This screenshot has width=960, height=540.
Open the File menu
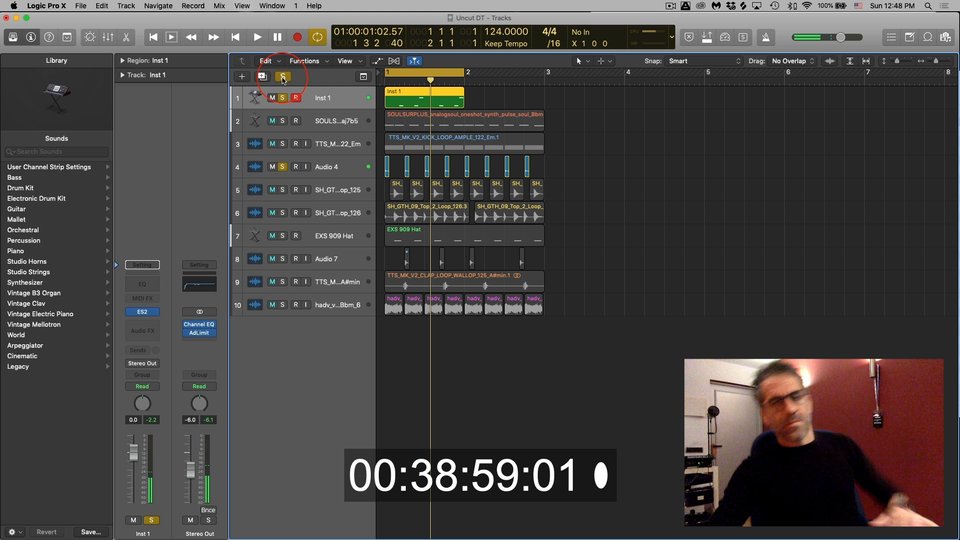point(81,6)
